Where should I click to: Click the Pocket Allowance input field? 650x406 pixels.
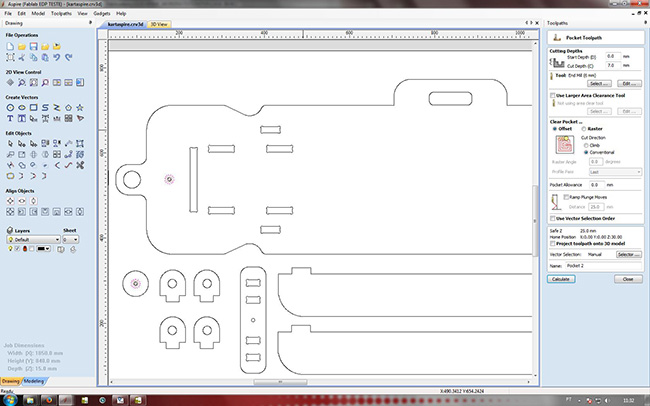pos(597,185)
